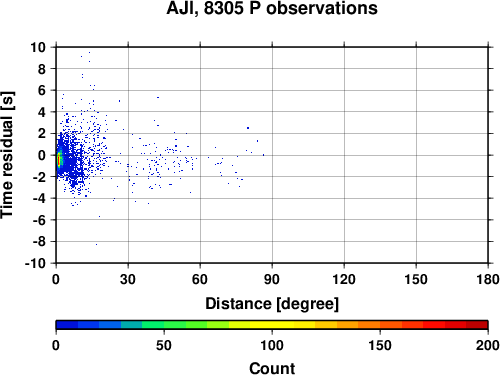Viewport: 500px width, 375px height.
Task: Click the x-axis tick label "120"
Action: click(344, 279)
